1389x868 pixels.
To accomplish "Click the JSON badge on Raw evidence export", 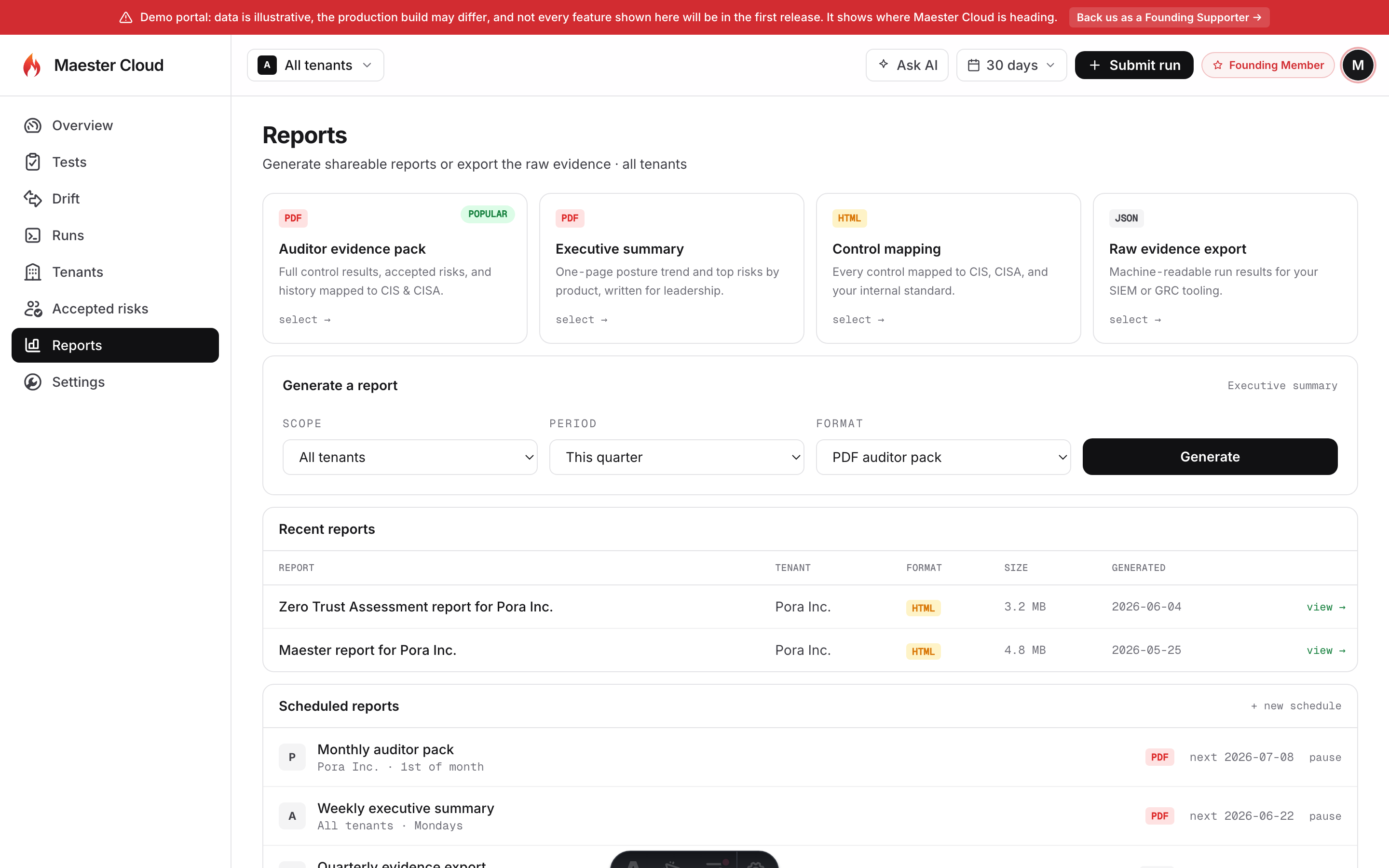I will point(1126,218).
